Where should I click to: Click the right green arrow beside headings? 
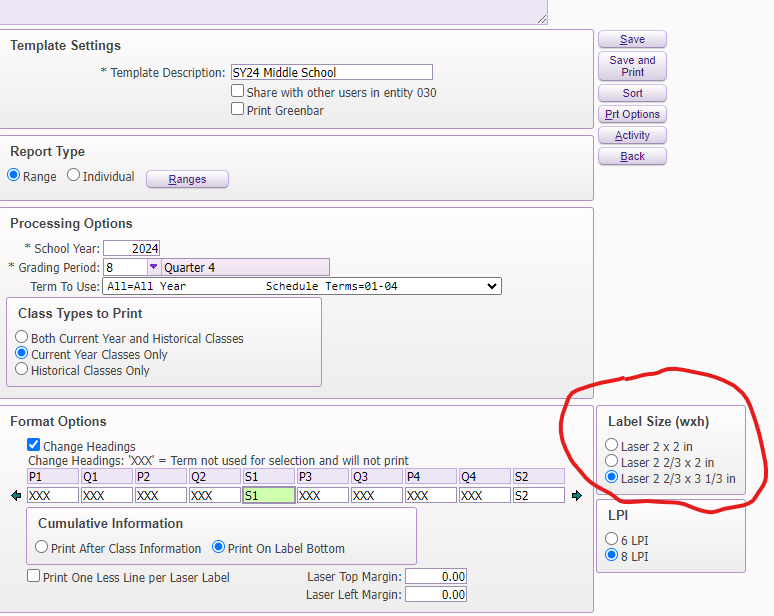[577, 495]
